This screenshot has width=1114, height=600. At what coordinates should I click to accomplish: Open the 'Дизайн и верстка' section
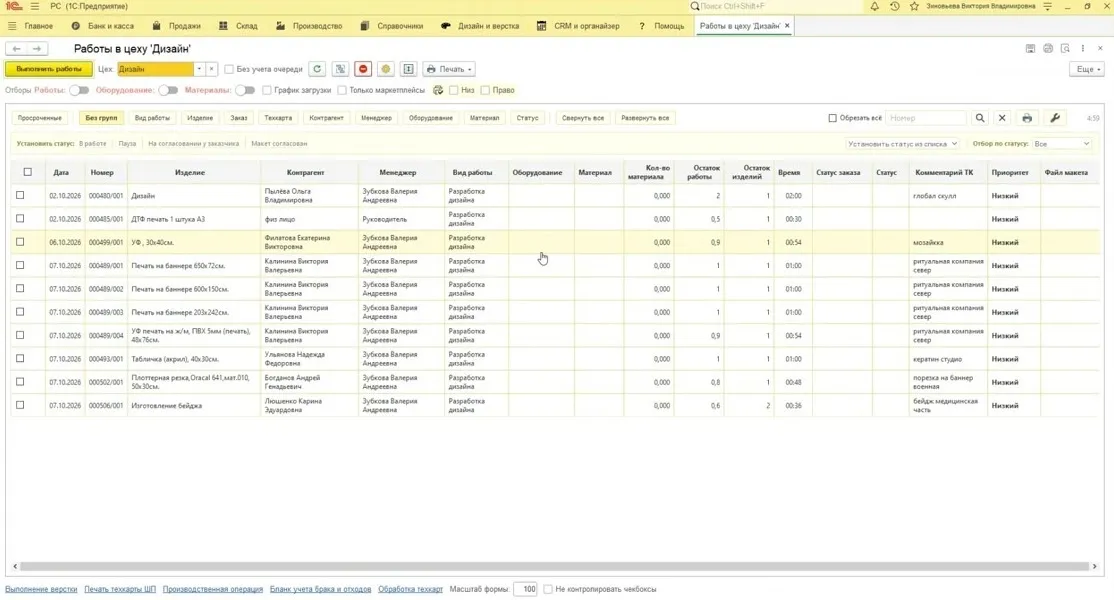coord(480,26)
